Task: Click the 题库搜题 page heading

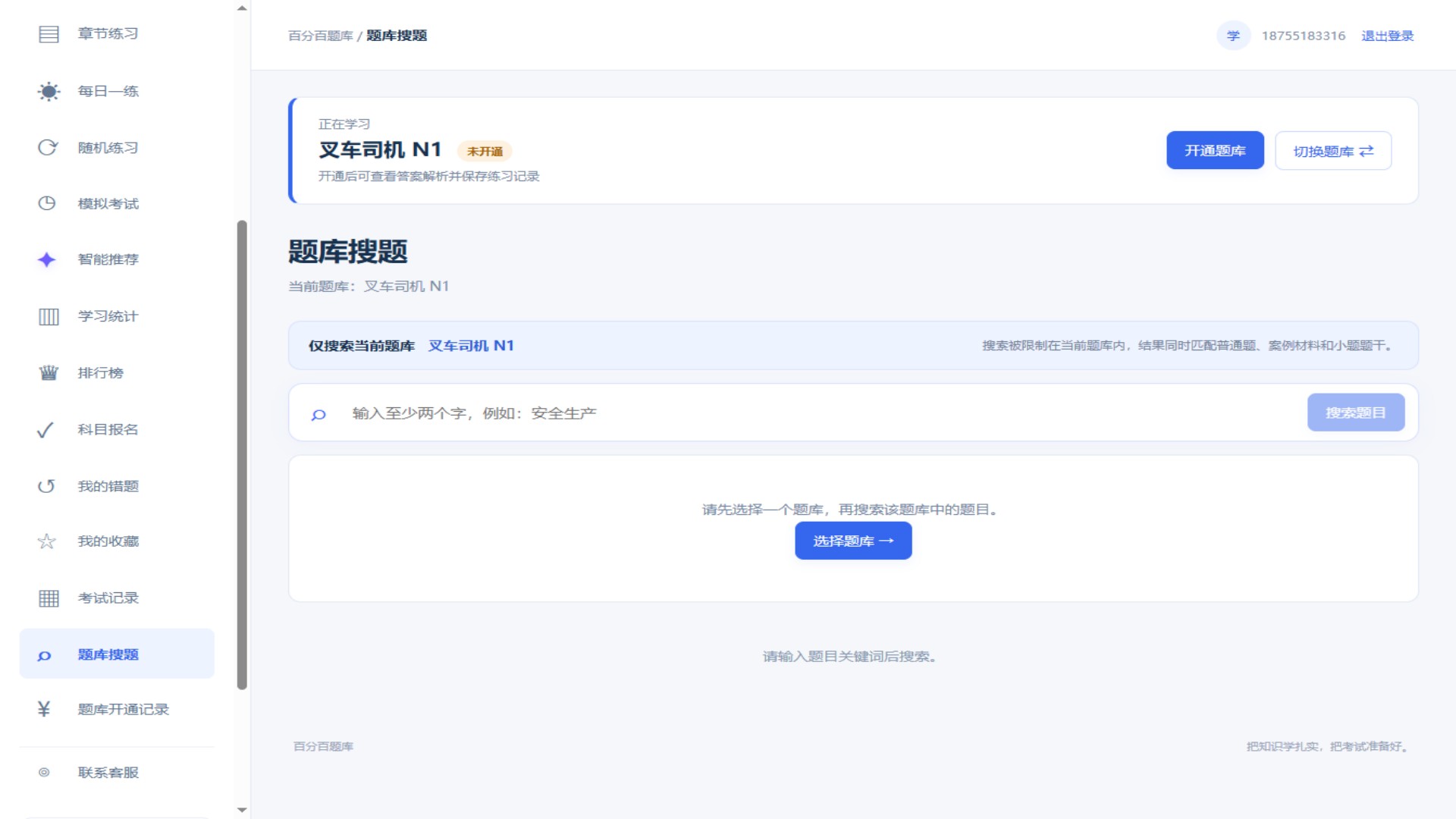Action: point(348,252)
